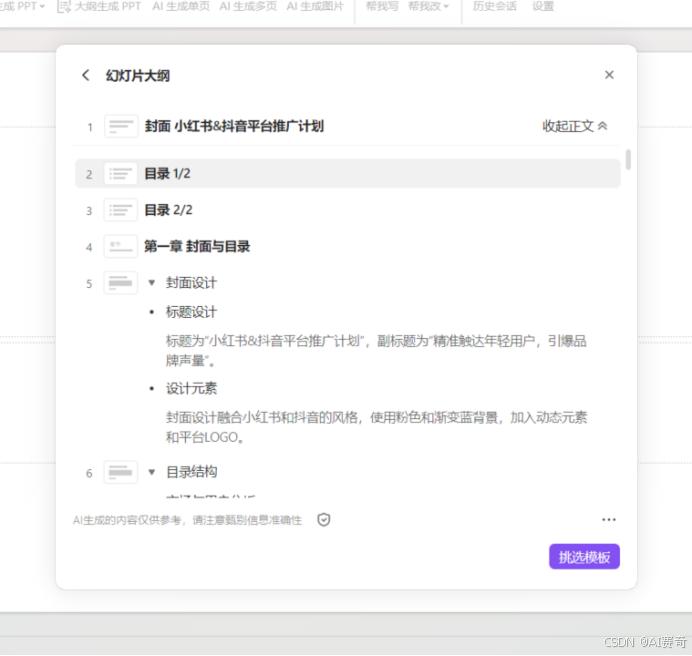Click the 封面设计 section title

pos(191,283)
